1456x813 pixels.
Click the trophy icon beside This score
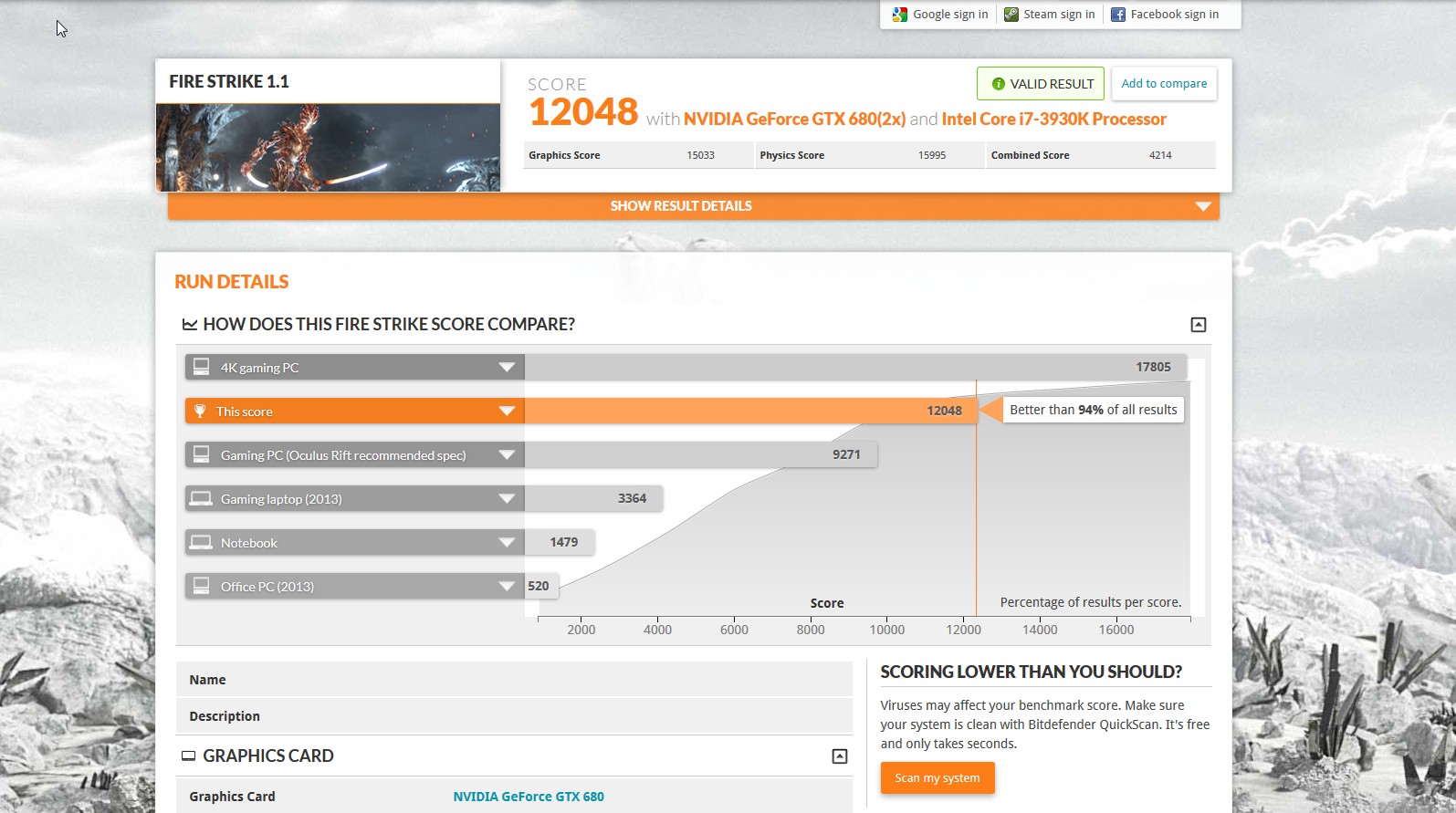[200, 412]
